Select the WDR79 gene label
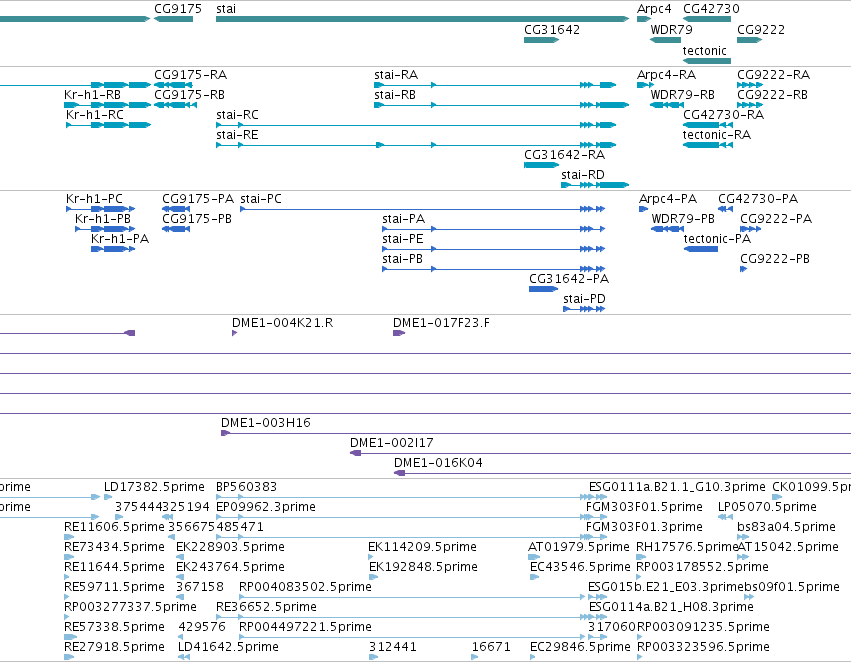This screenshot has height=662, width=851. tap(672, 30)
